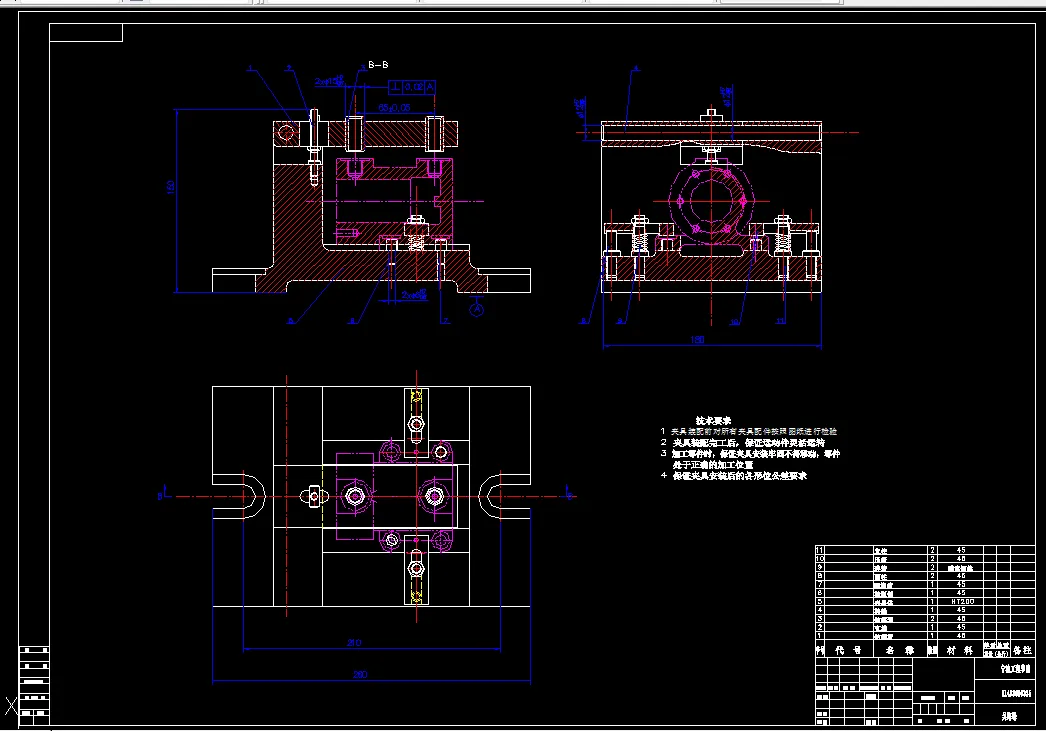The width and height of the screenshot is (1046, 731).
Task: Pick the 2xφ15 hole dimension text
Action: click(329, 81)
